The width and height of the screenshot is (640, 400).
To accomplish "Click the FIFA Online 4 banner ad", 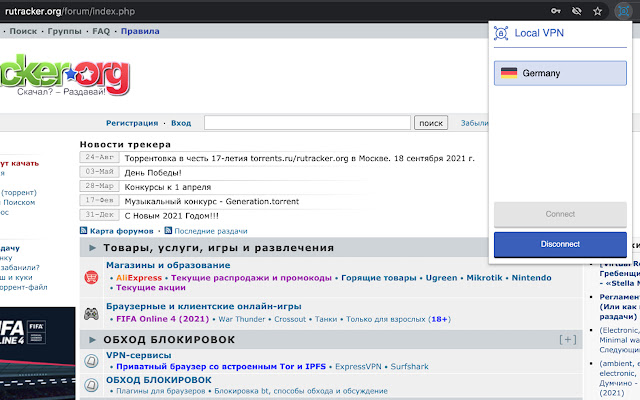I will click(x=38, y=353).
